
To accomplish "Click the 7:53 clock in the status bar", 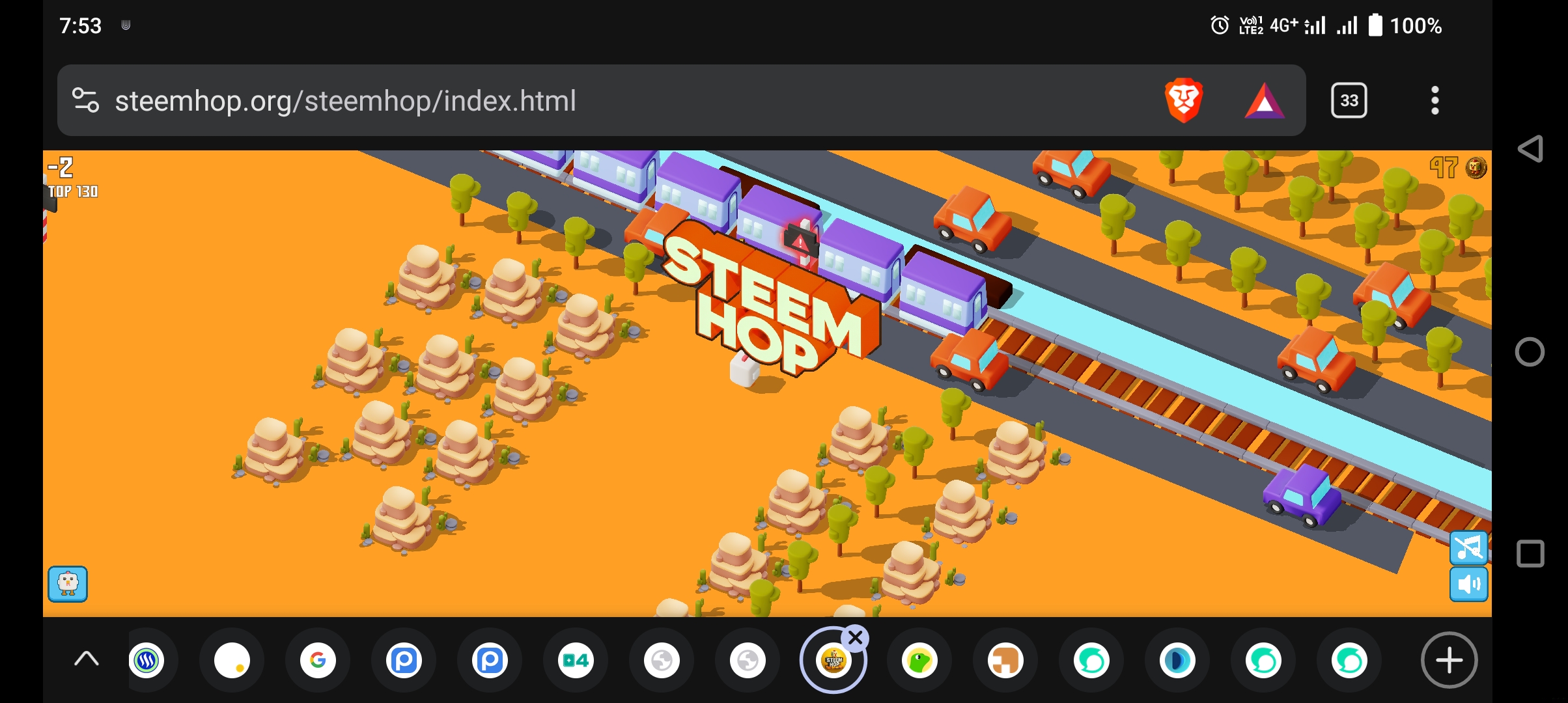I will pyautogui.click(x=80, y=25).
